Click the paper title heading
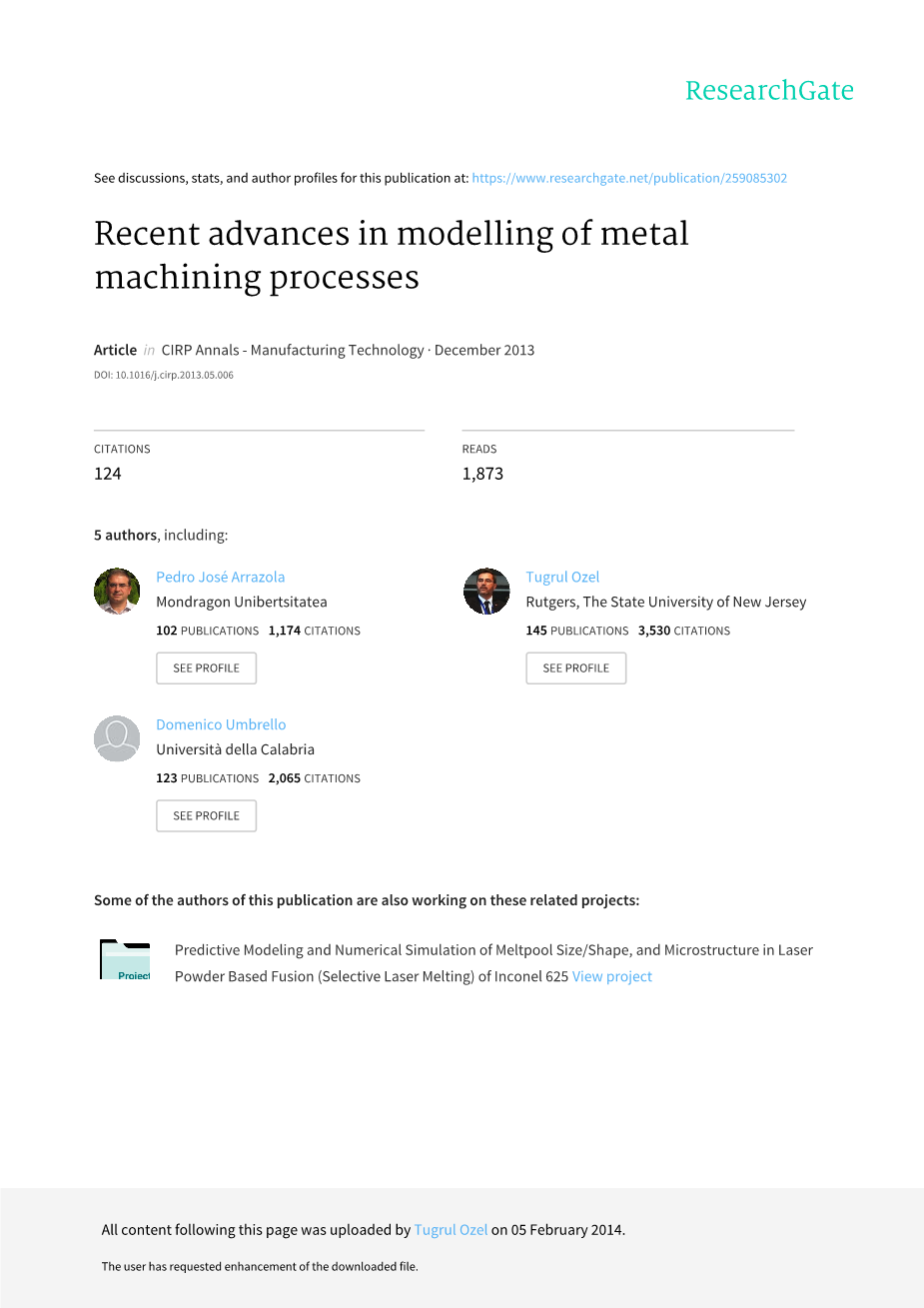 click(392, 255)
